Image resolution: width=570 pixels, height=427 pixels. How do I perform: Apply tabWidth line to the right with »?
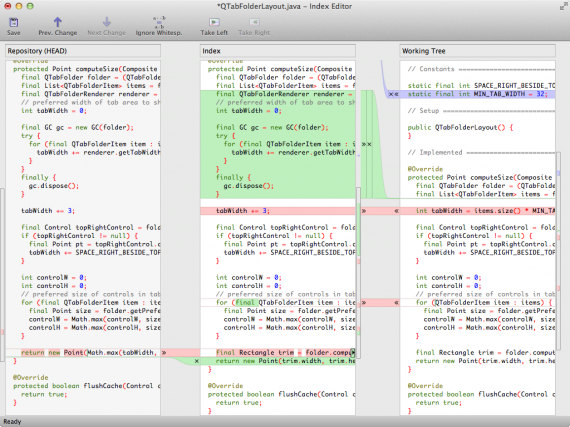364,211
